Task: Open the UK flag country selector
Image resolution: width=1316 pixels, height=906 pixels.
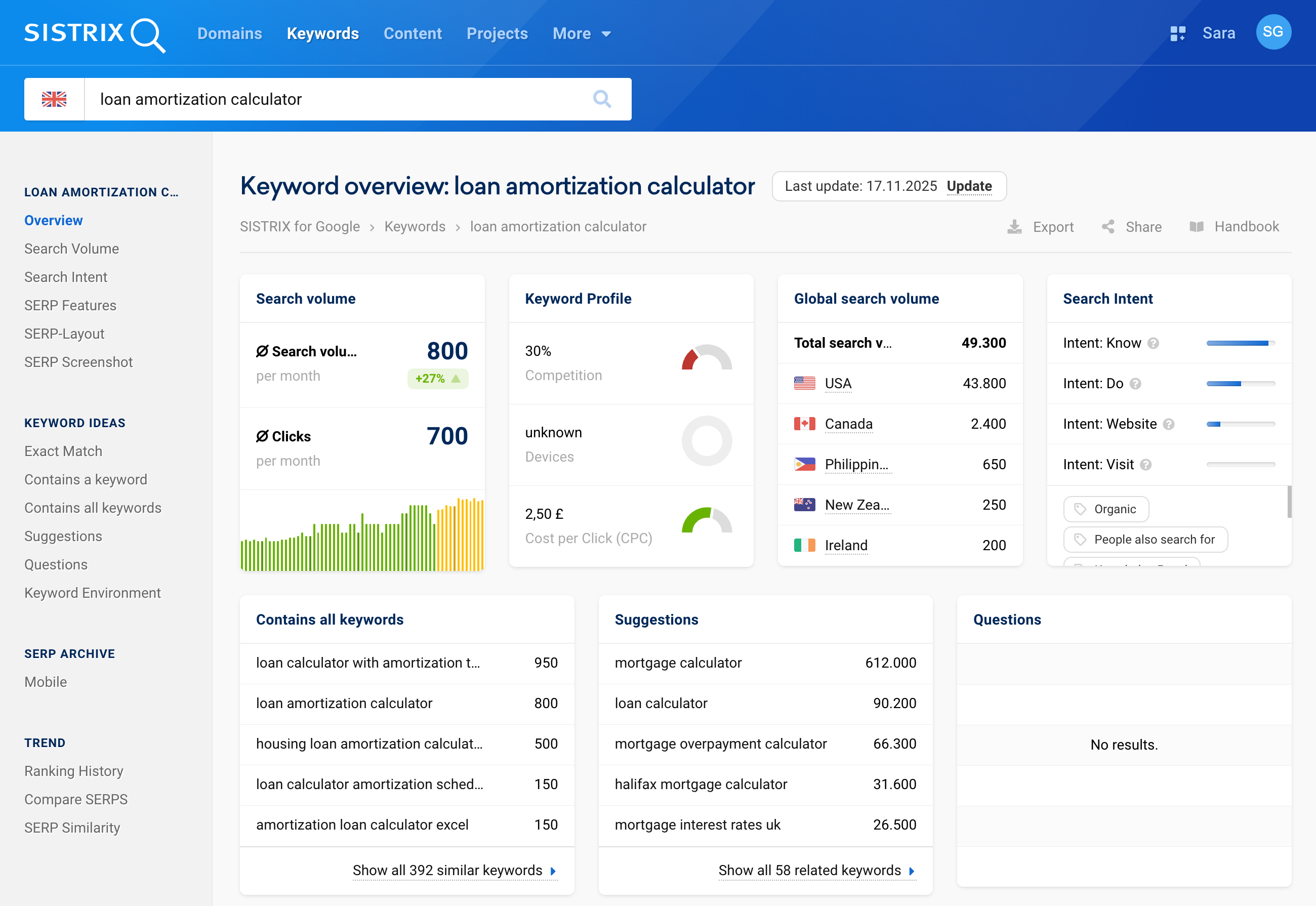Action: coord(55,99)
